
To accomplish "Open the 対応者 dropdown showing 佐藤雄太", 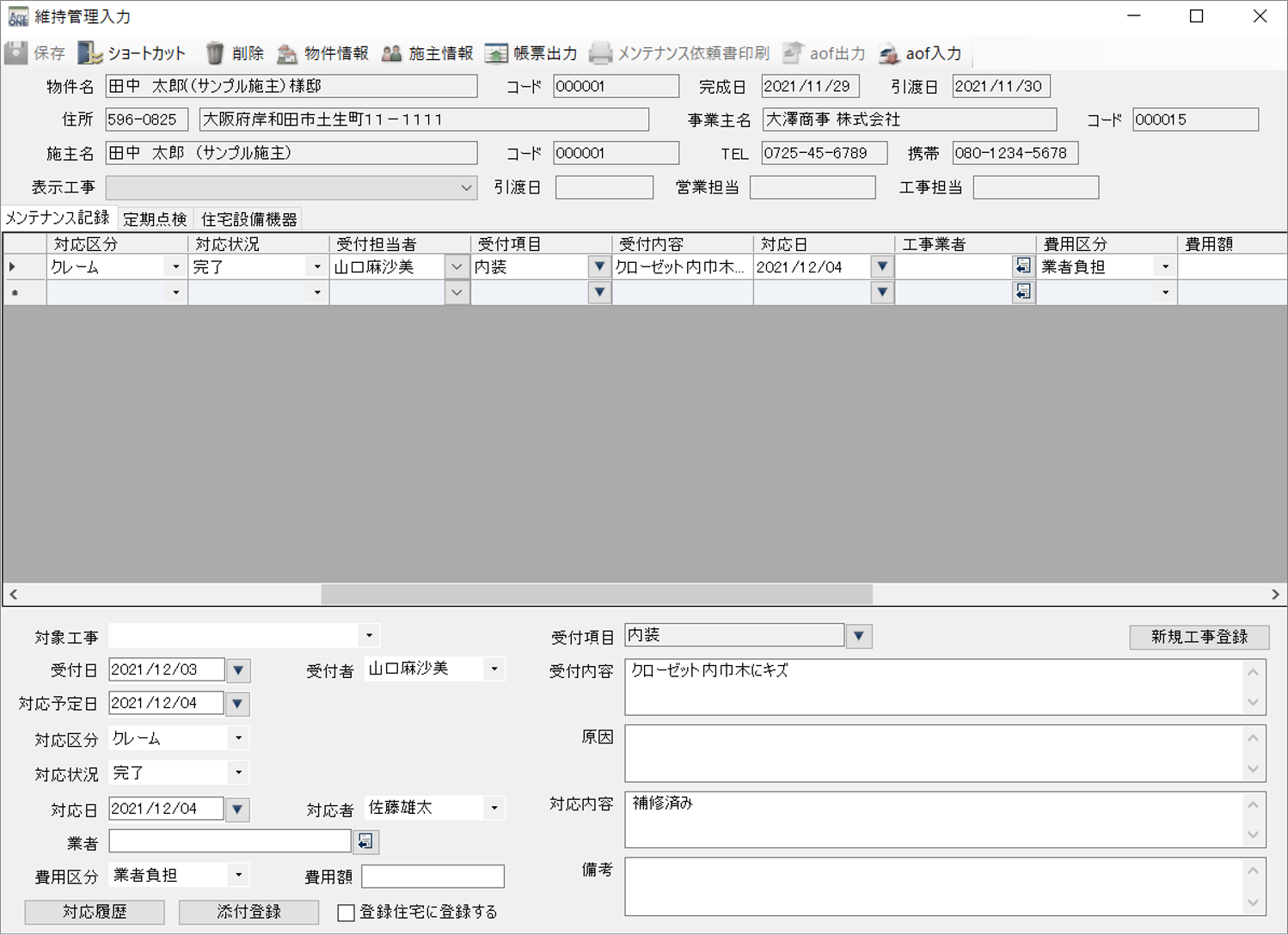I will pos(494,808).
